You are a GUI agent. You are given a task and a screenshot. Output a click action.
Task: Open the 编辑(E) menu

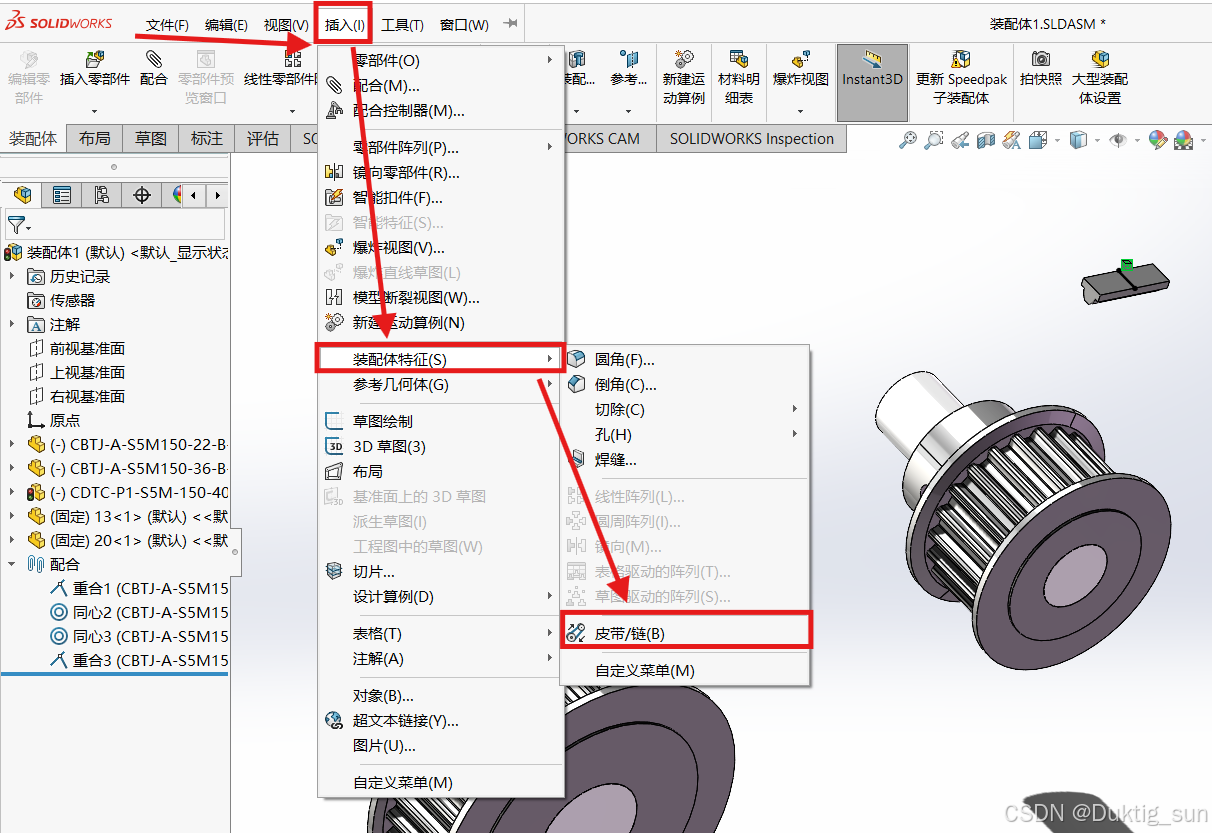click(x=226, y=25)
